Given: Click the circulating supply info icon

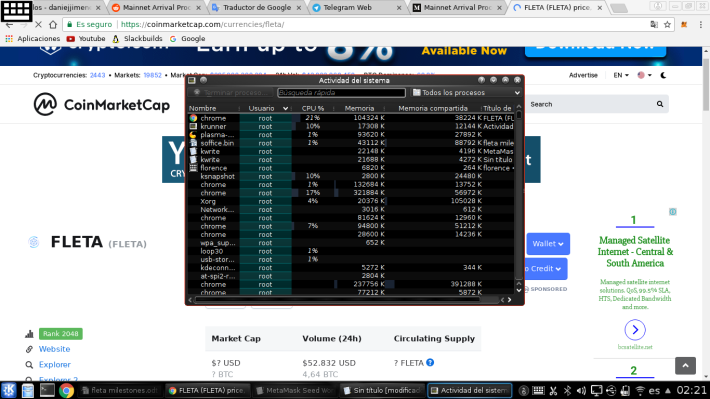Looking at the screenshot, I should [x=430, y=363].
